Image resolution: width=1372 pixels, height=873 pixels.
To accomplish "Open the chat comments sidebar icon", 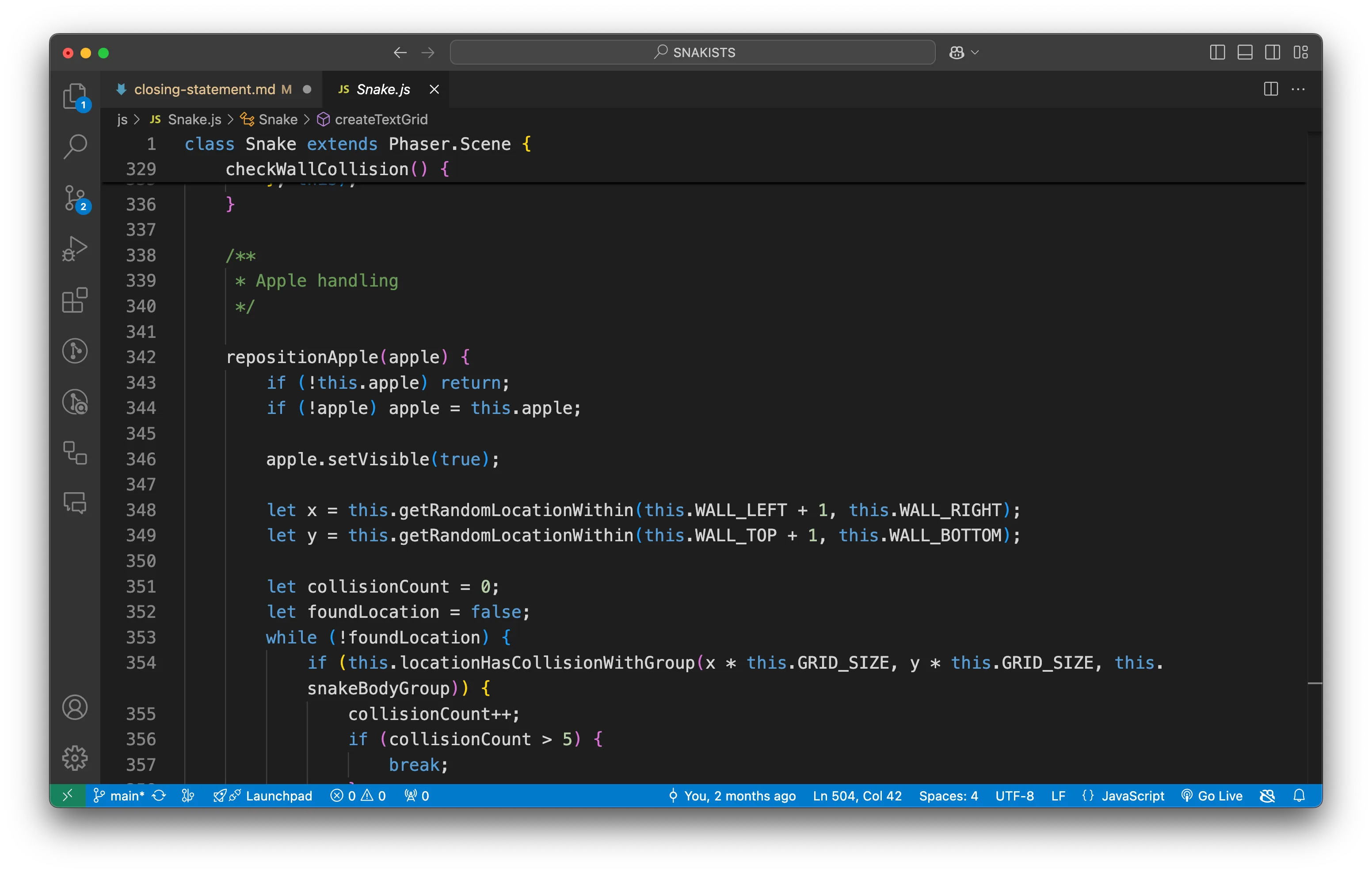I will click(75, 503).
